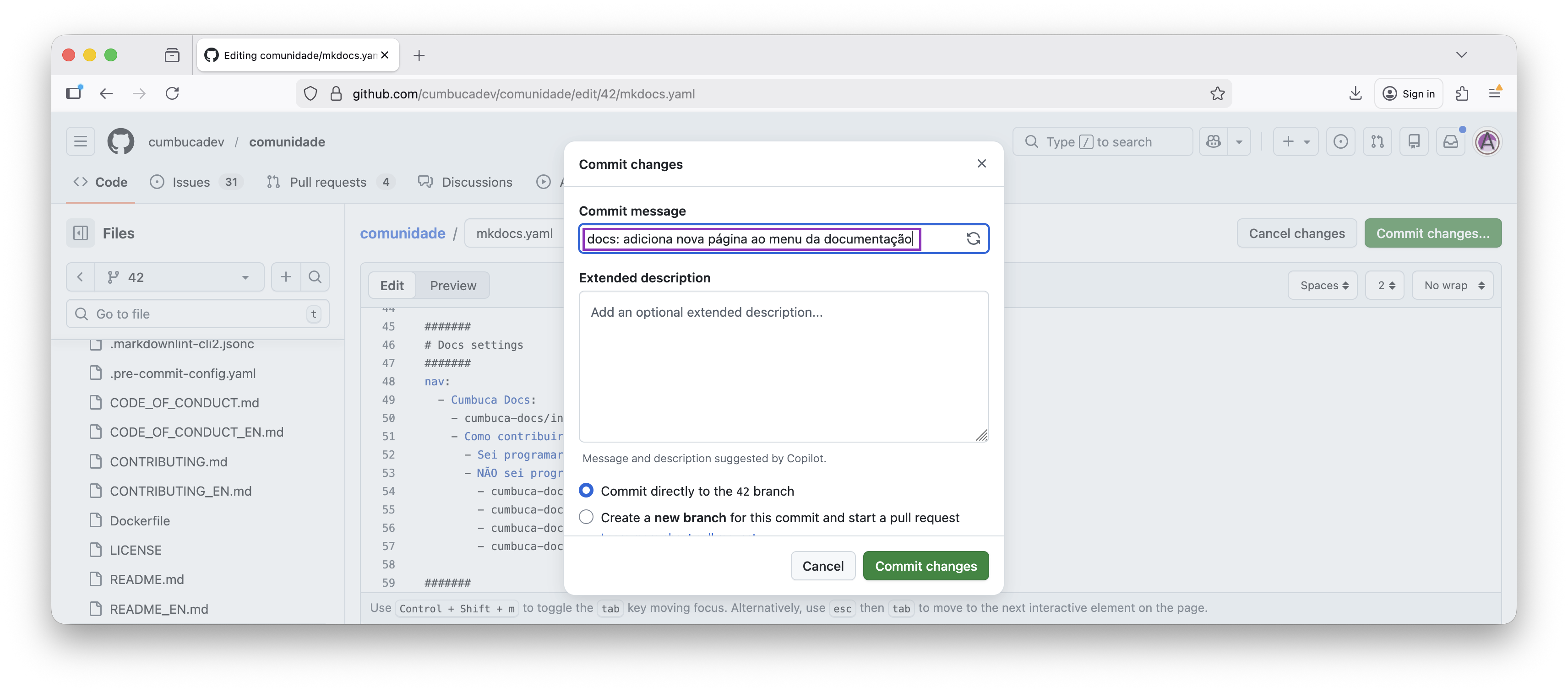This screenshot has width=1568, height=692.
Task: Switch to Edit tab
Action: [x=392, y=285]
